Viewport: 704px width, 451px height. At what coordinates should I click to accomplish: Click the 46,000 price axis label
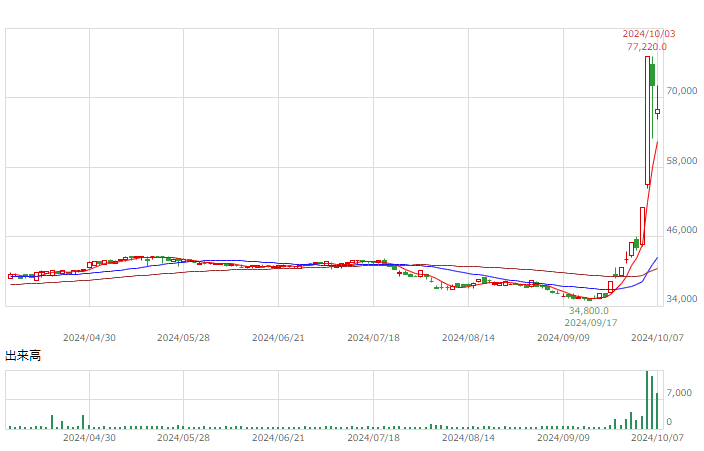tap(682, 230)
